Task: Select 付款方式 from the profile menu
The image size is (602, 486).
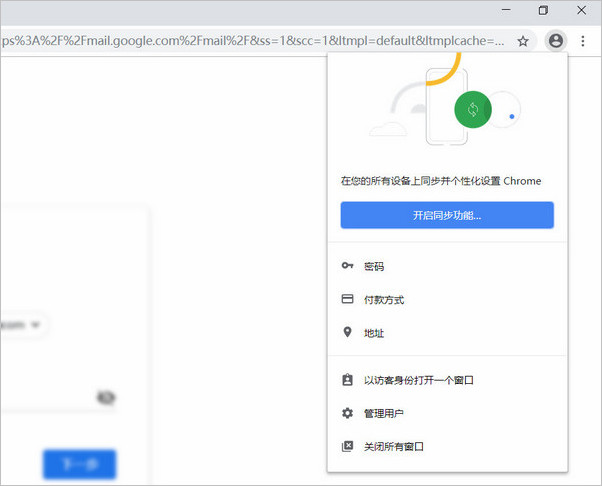Action: click(384, 299)
